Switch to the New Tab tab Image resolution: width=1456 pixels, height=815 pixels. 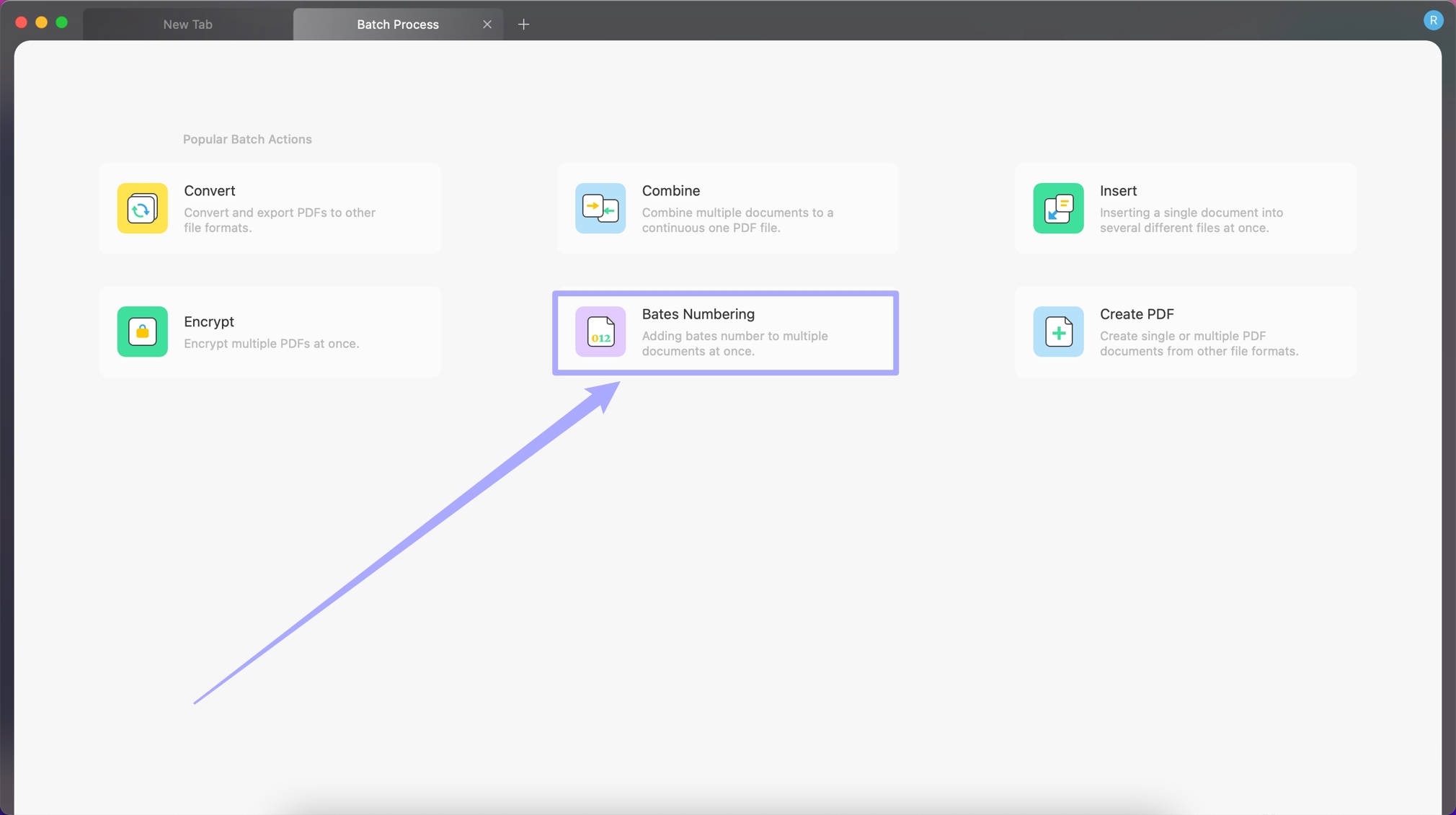click(x=187, y=25)
